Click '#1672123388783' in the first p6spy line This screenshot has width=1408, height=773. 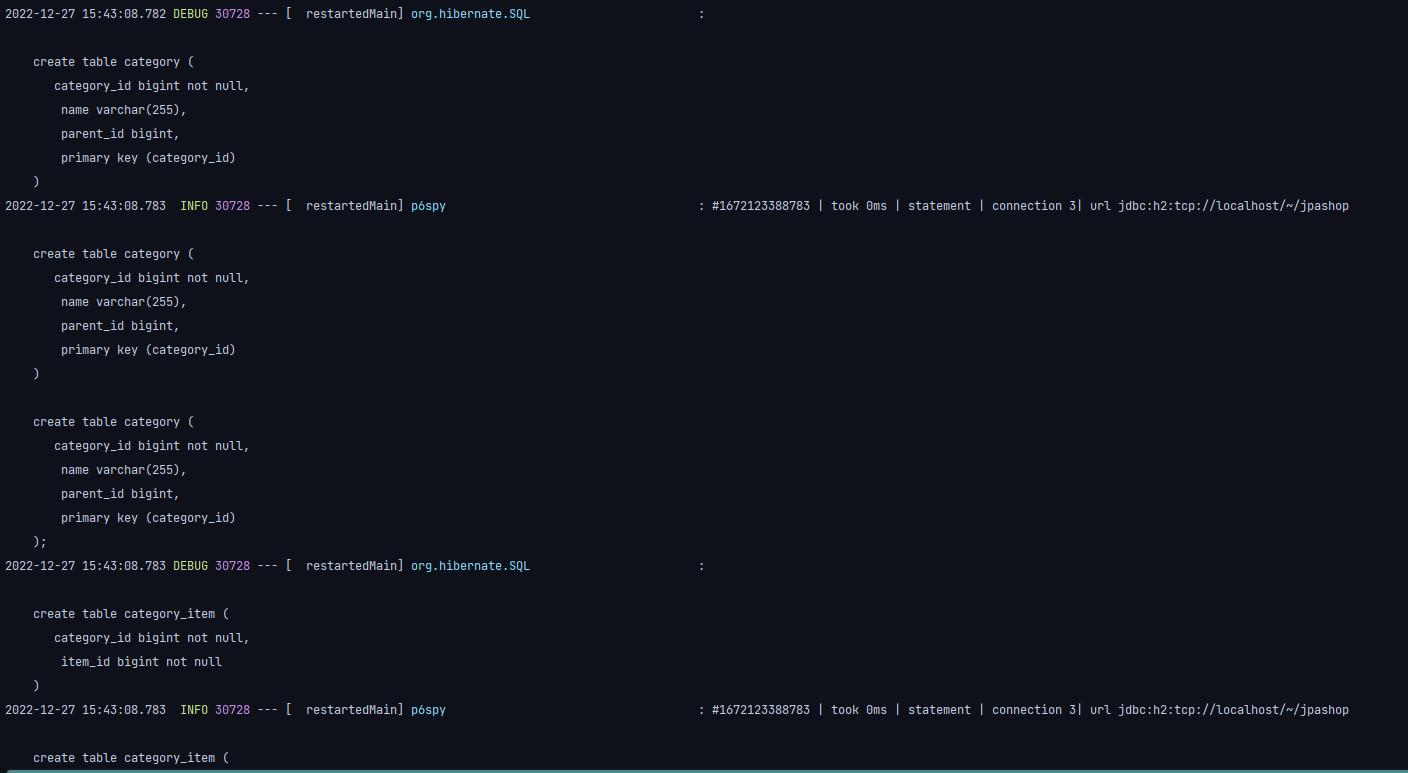pos(760,206)
